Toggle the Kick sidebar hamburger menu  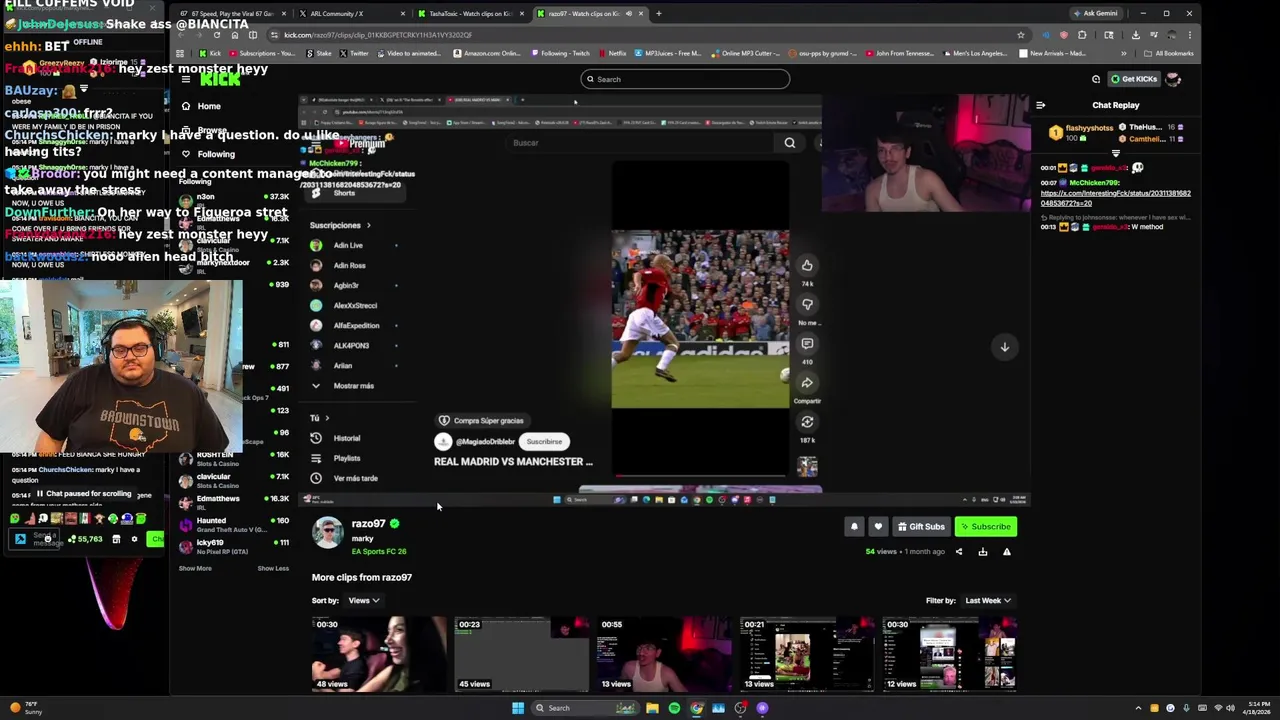186,79
